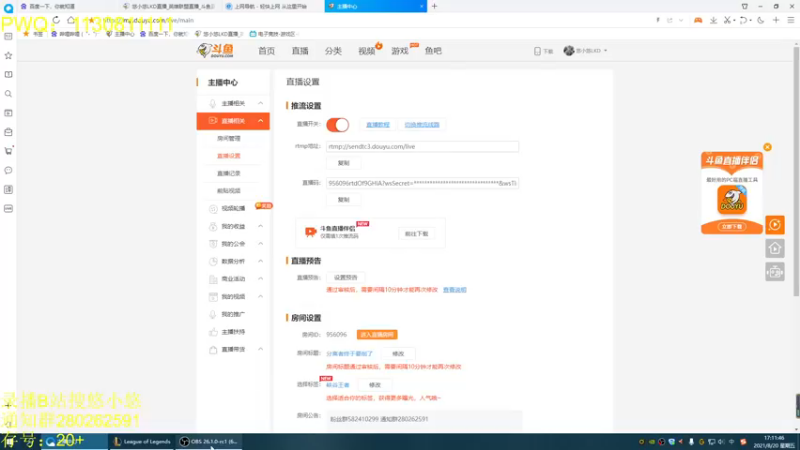Click the Douyu companion ad image
The height and width of the screenshot is (450, 800).
point(732,193)
